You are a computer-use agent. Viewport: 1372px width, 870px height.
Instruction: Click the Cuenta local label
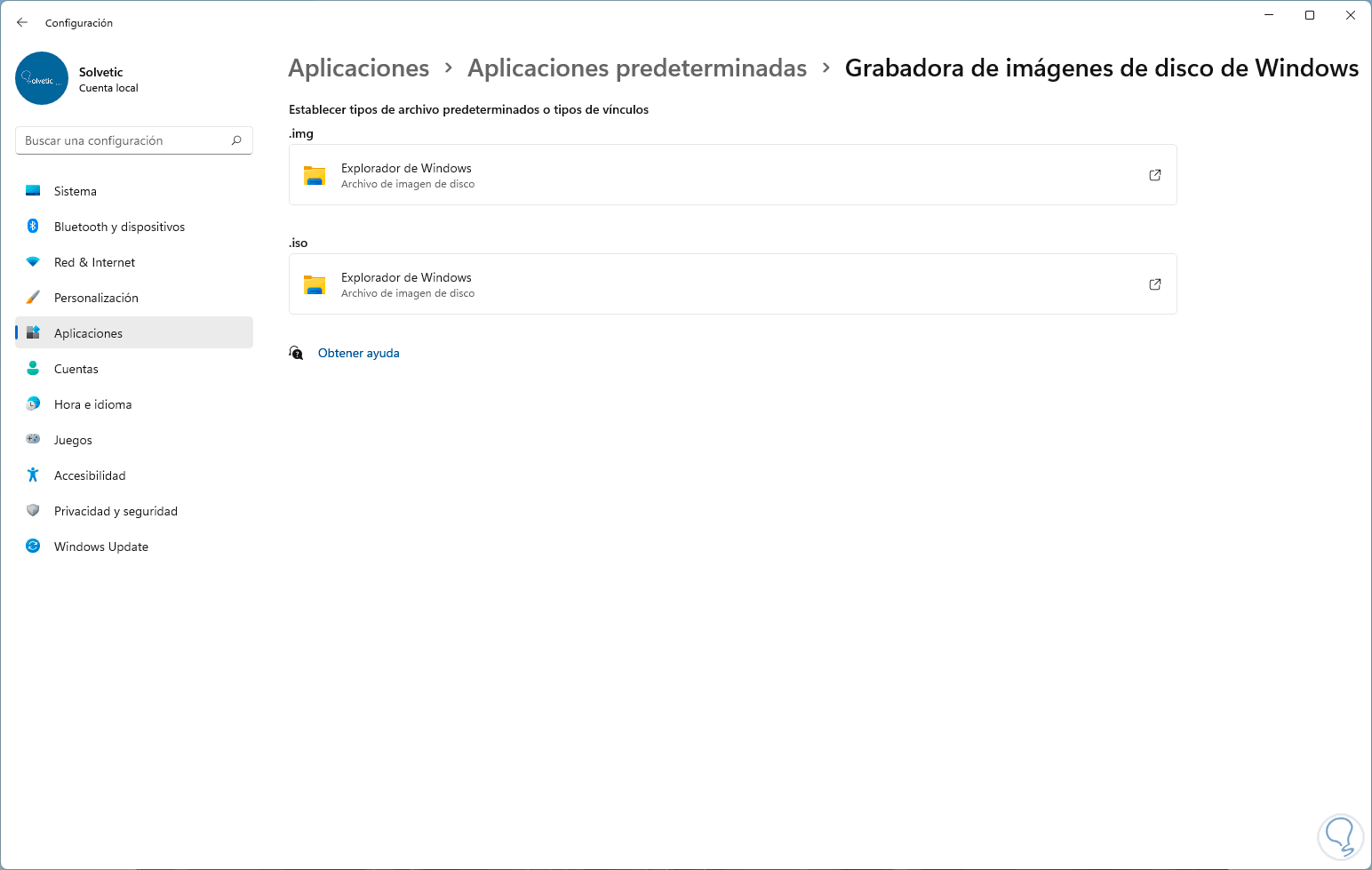pyautogui.click(x=108, y=88)
